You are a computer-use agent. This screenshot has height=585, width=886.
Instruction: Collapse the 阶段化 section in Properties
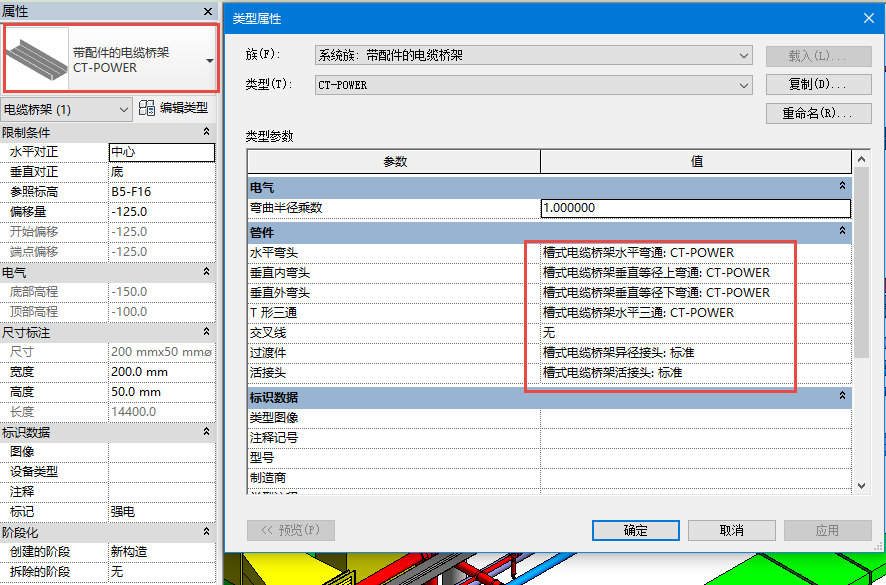pyautogui.click(x=207, y=532)
